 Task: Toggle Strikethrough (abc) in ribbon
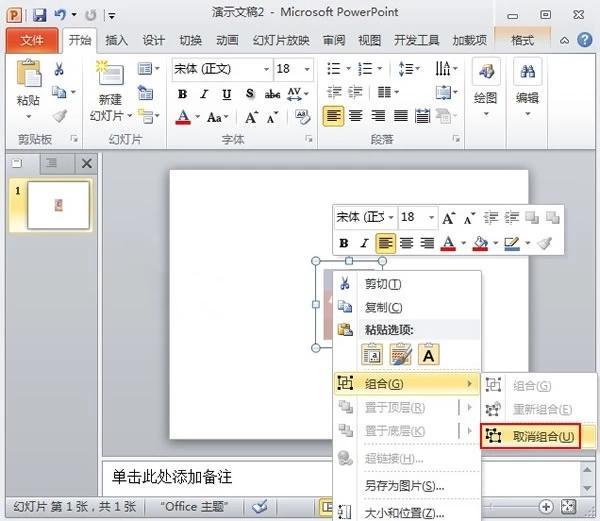coord(272,94)
